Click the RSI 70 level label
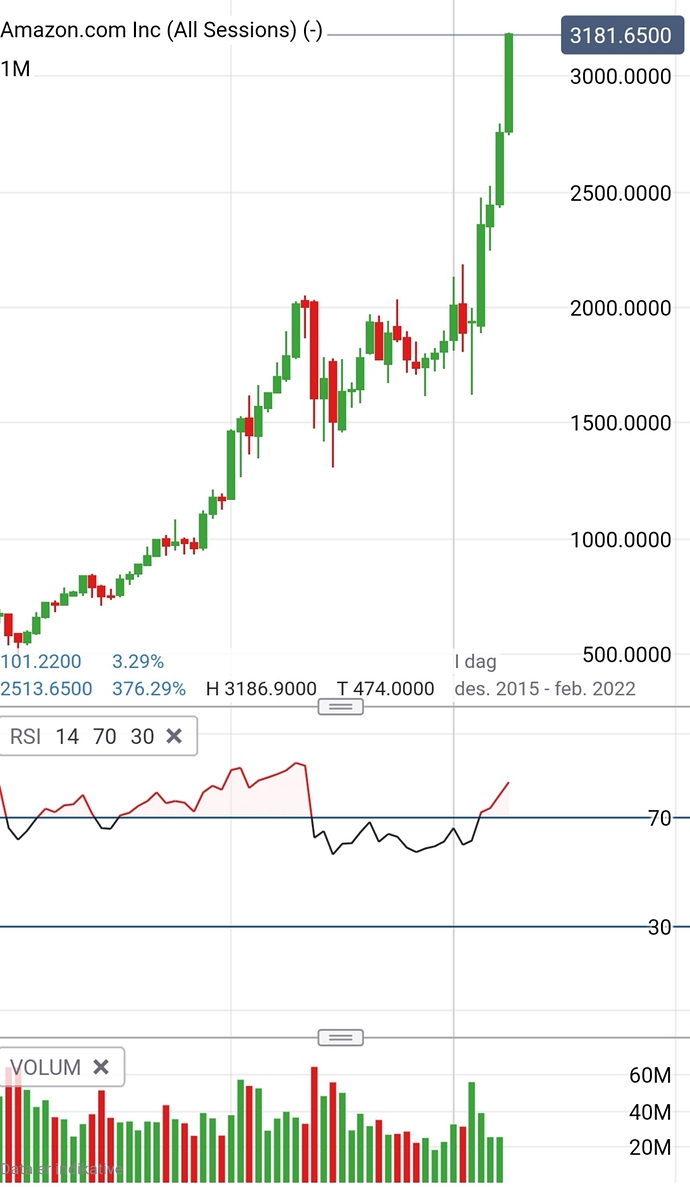 click(660, 818)
